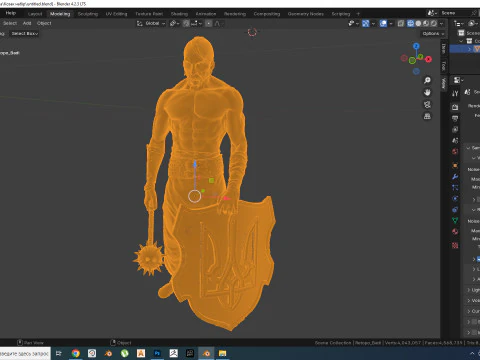Switch perspective/orthographic grid button
480x360 pixels.
[427, 116]
